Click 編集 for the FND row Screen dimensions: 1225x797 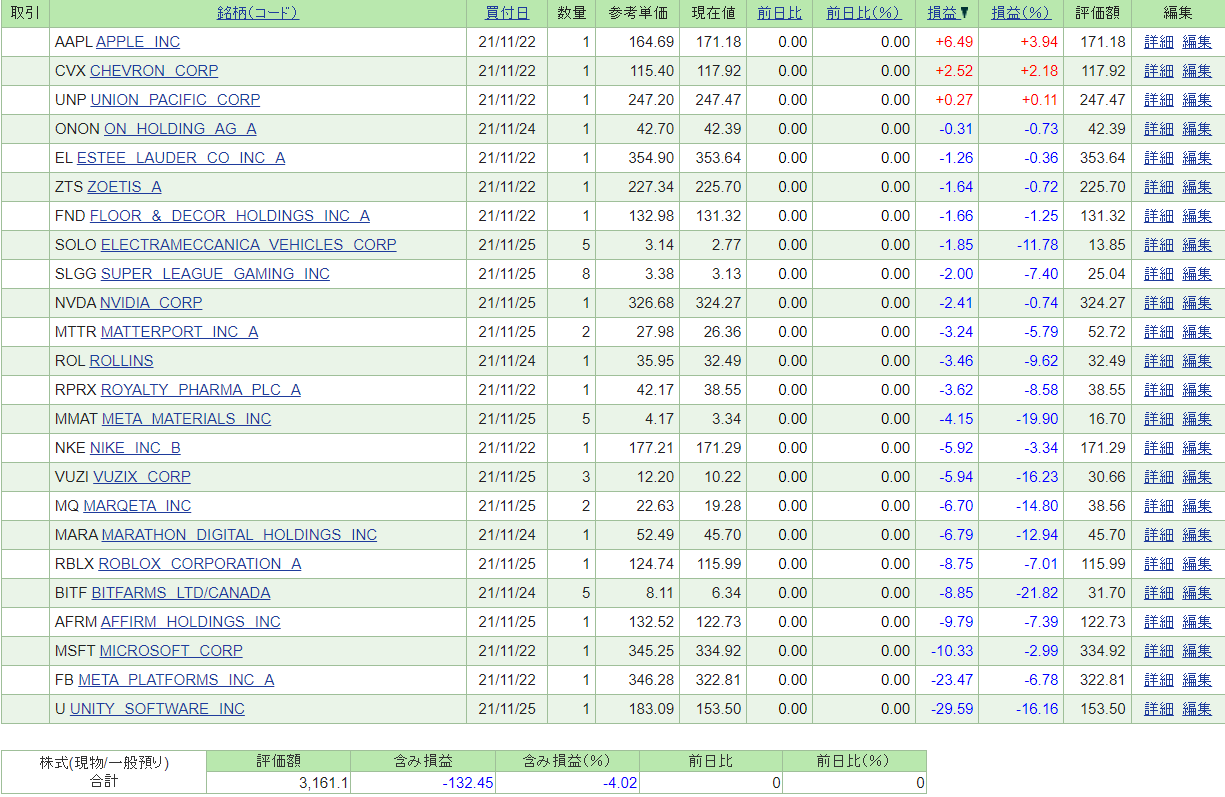(x=1197, y=216)
